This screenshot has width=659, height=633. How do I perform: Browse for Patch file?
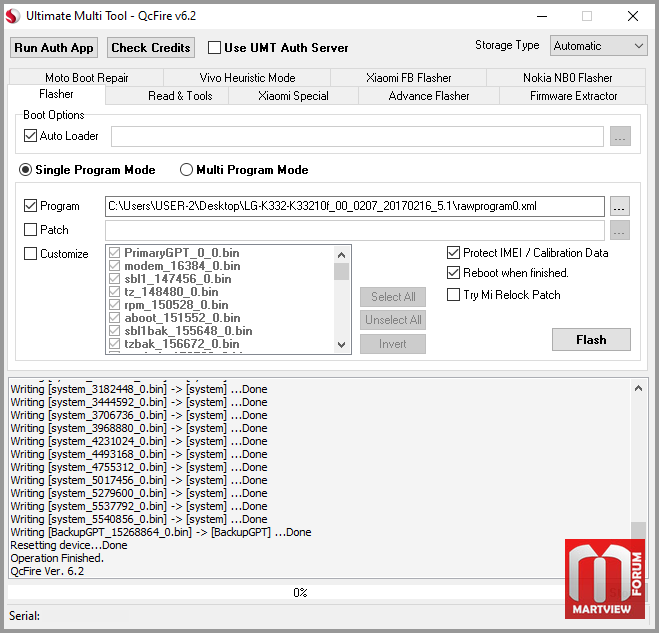click(619, 230)
